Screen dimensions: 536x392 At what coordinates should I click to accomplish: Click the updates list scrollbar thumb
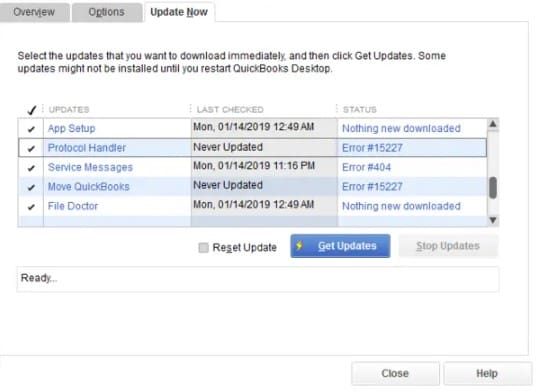(493, 188)
